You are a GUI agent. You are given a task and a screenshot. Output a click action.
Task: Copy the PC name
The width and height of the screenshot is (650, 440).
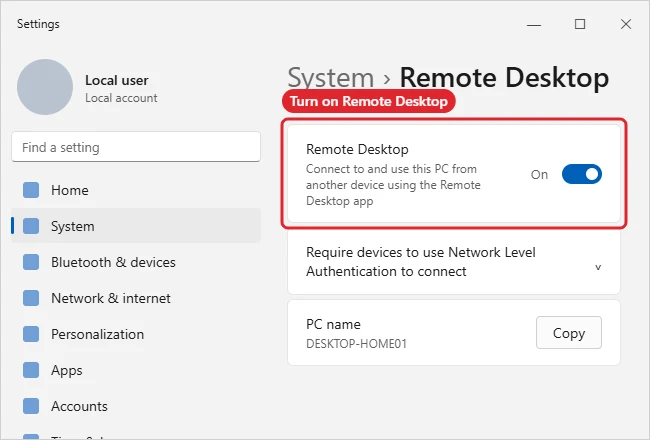(x=568, y=333)
